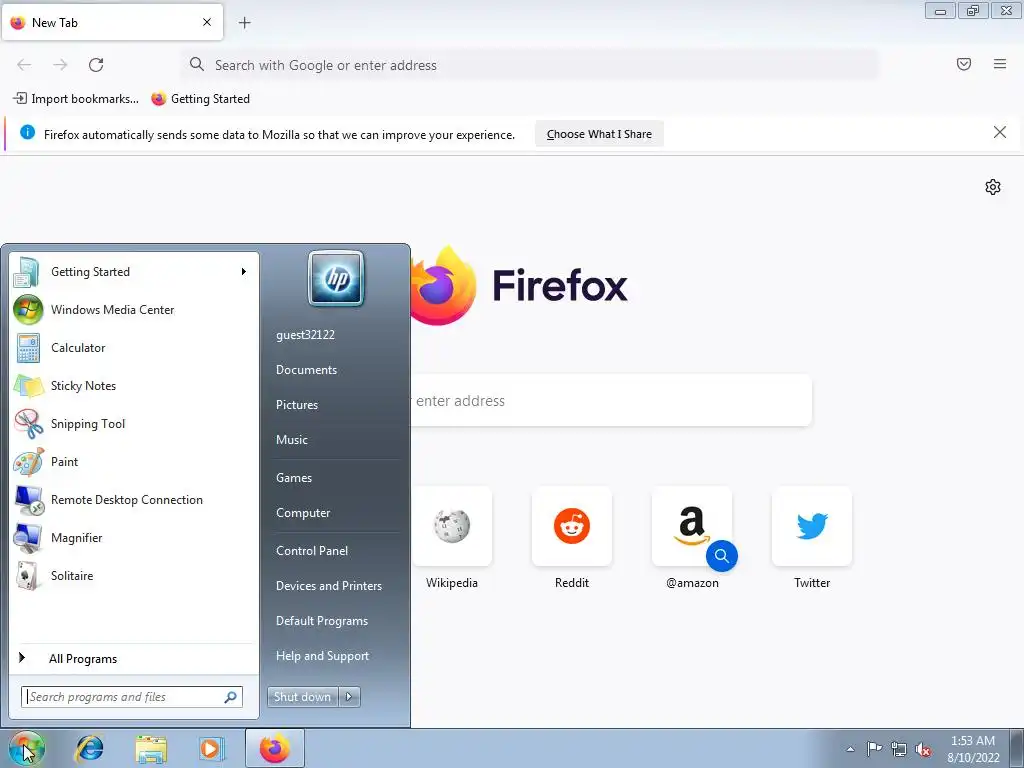
Task: Show hidden system tray icons
Action: pyautogui.click(x=850, y=749)
